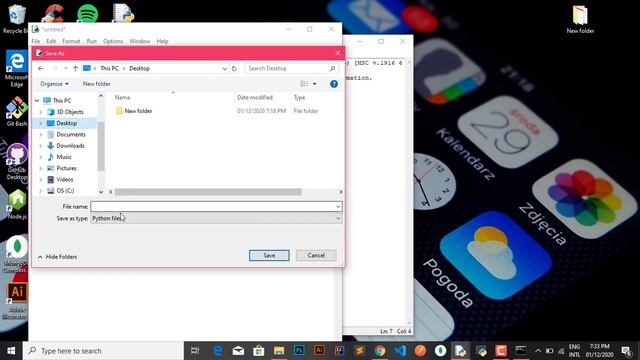Sort by Type column header
Image resolution: width=640 pixels, height=360 pixels.
pyautogui.click(x=299, y=98)
